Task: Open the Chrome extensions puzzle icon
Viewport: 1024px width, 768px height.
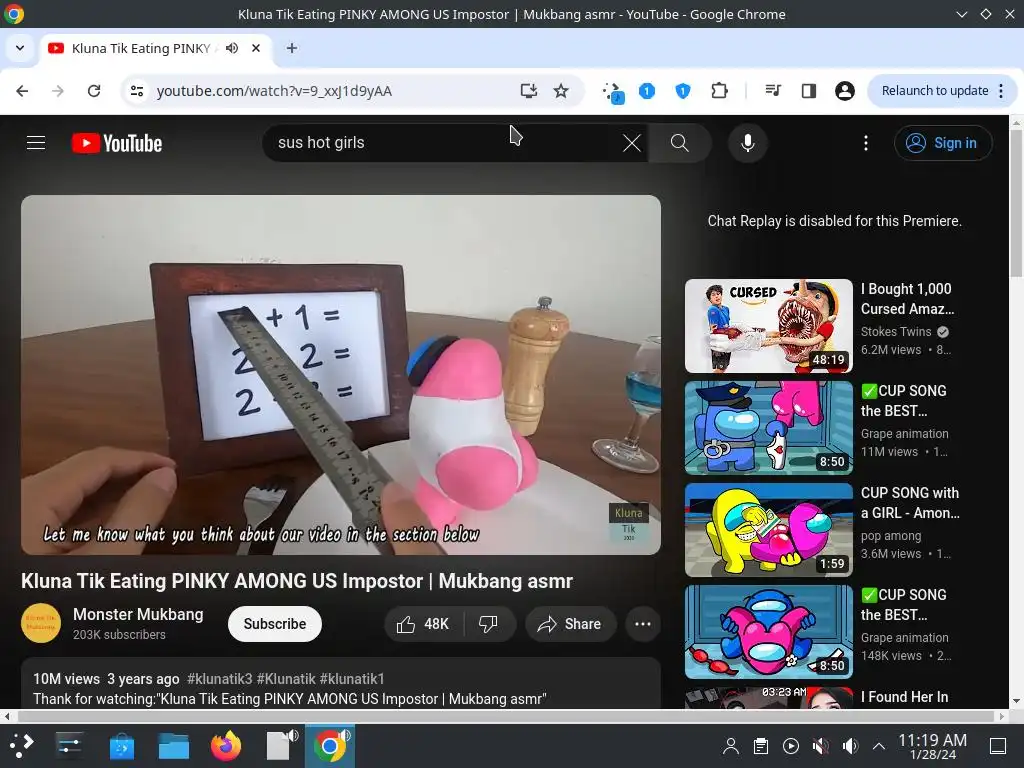Action: [720, 91]
